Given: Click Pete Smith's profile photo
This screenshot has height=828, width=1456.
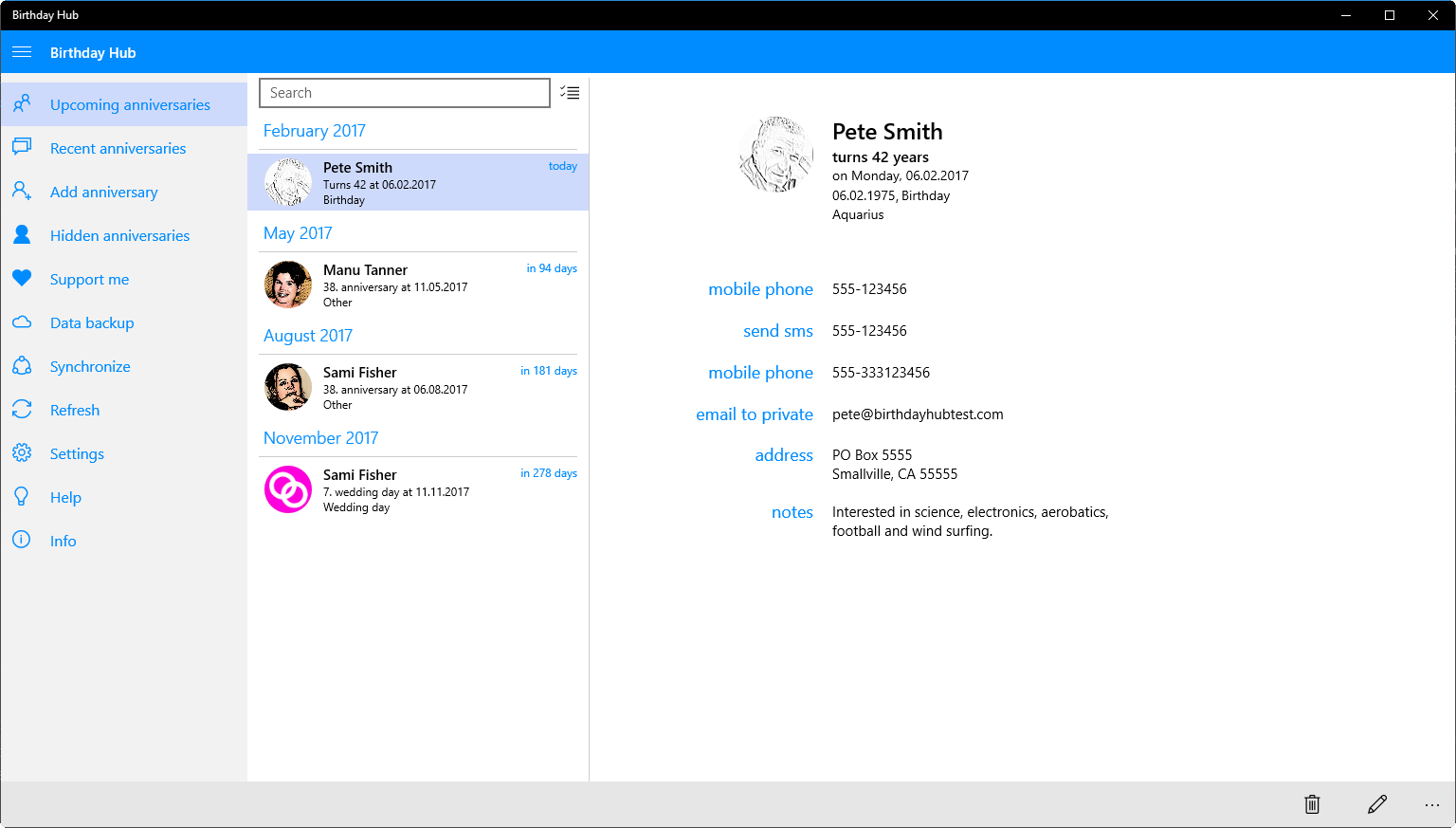Looking at the screenshot, I should pos(775,154).
